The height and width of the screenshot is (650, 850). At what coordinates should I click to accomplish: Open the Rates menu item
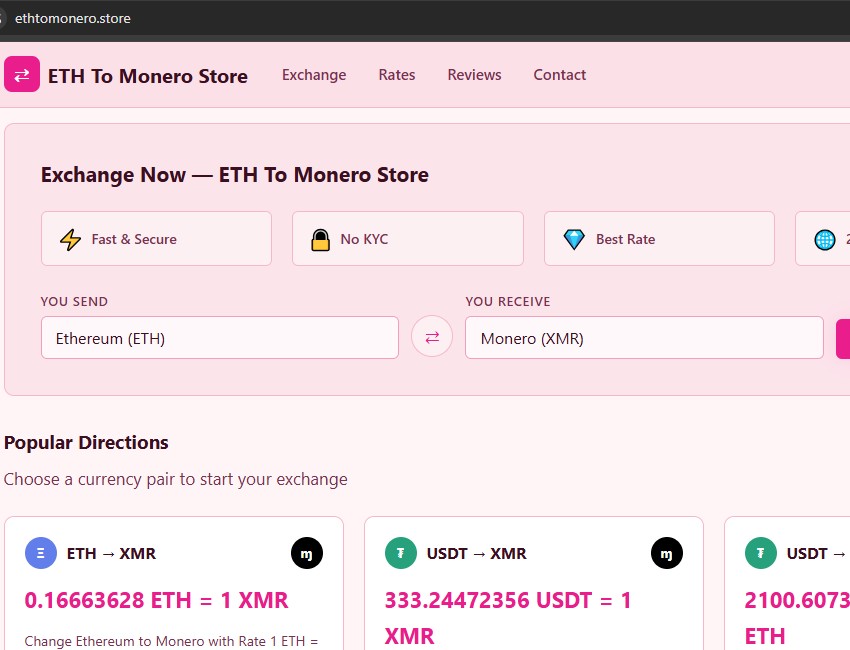(x=397, y=75)
